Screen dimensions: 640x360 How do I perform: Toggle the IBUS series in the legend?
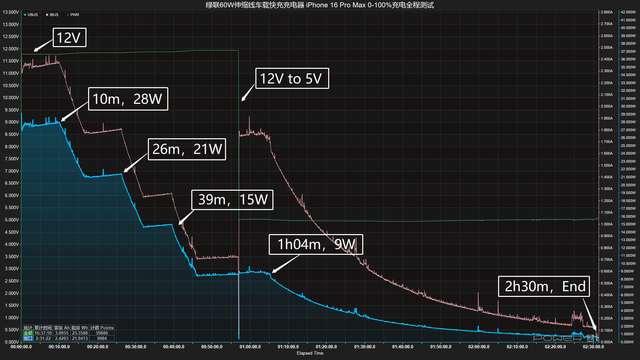point(52,15)
